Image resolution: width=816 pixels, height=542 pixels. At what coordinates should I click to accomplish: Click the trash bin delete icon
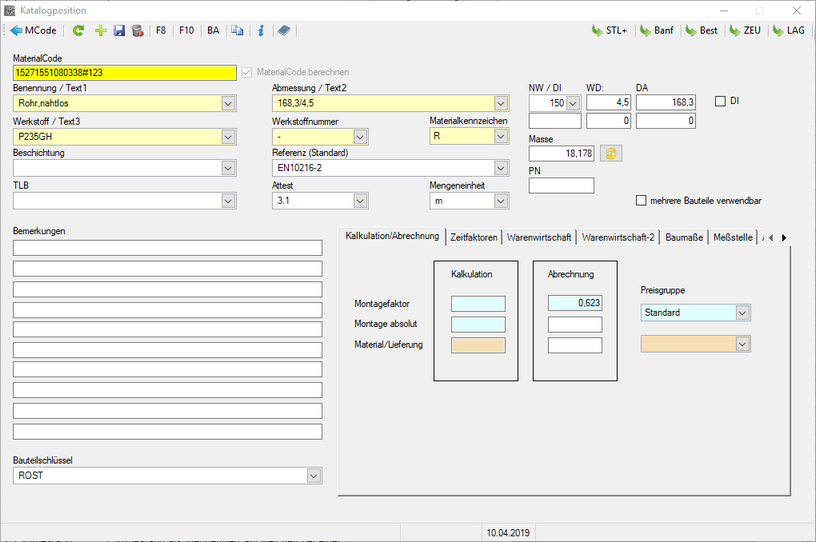[137, 31]
